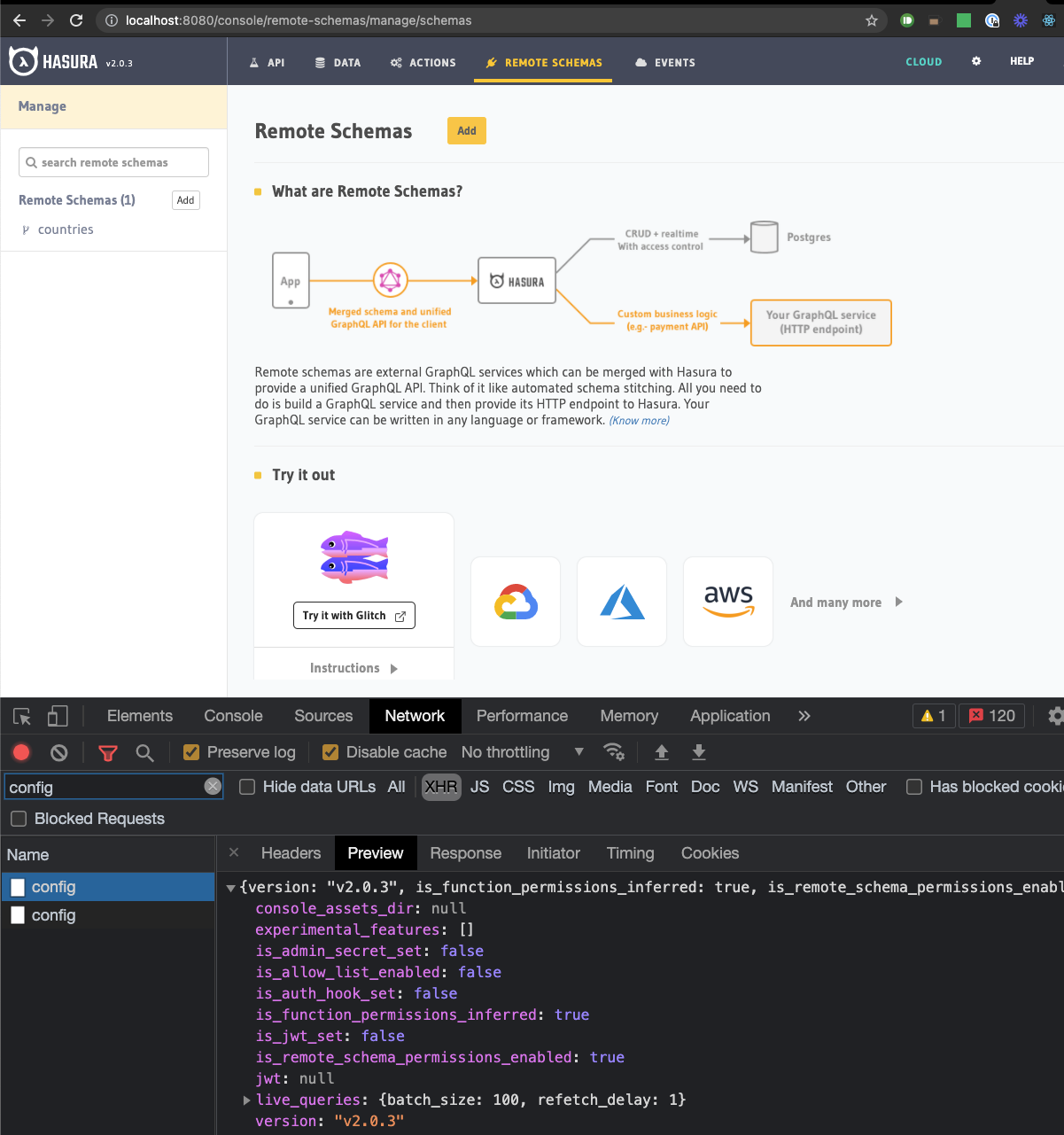1064x1135 pixels.
Task: Open the network filter funnel icon
Action: click(x=107, y=751)
